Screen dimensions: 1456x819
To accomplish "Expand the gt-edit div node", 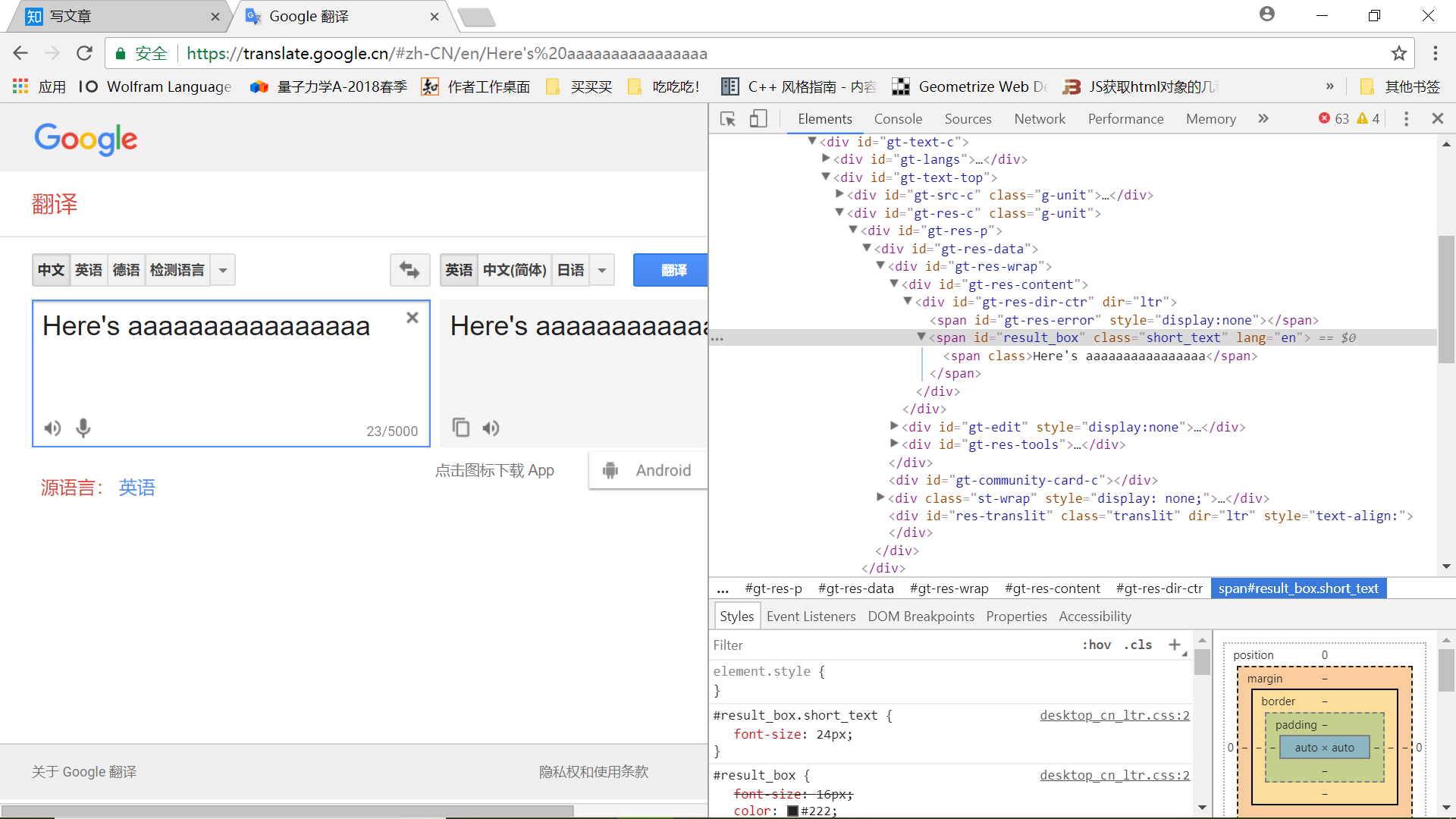I will (x=894, y=426).
